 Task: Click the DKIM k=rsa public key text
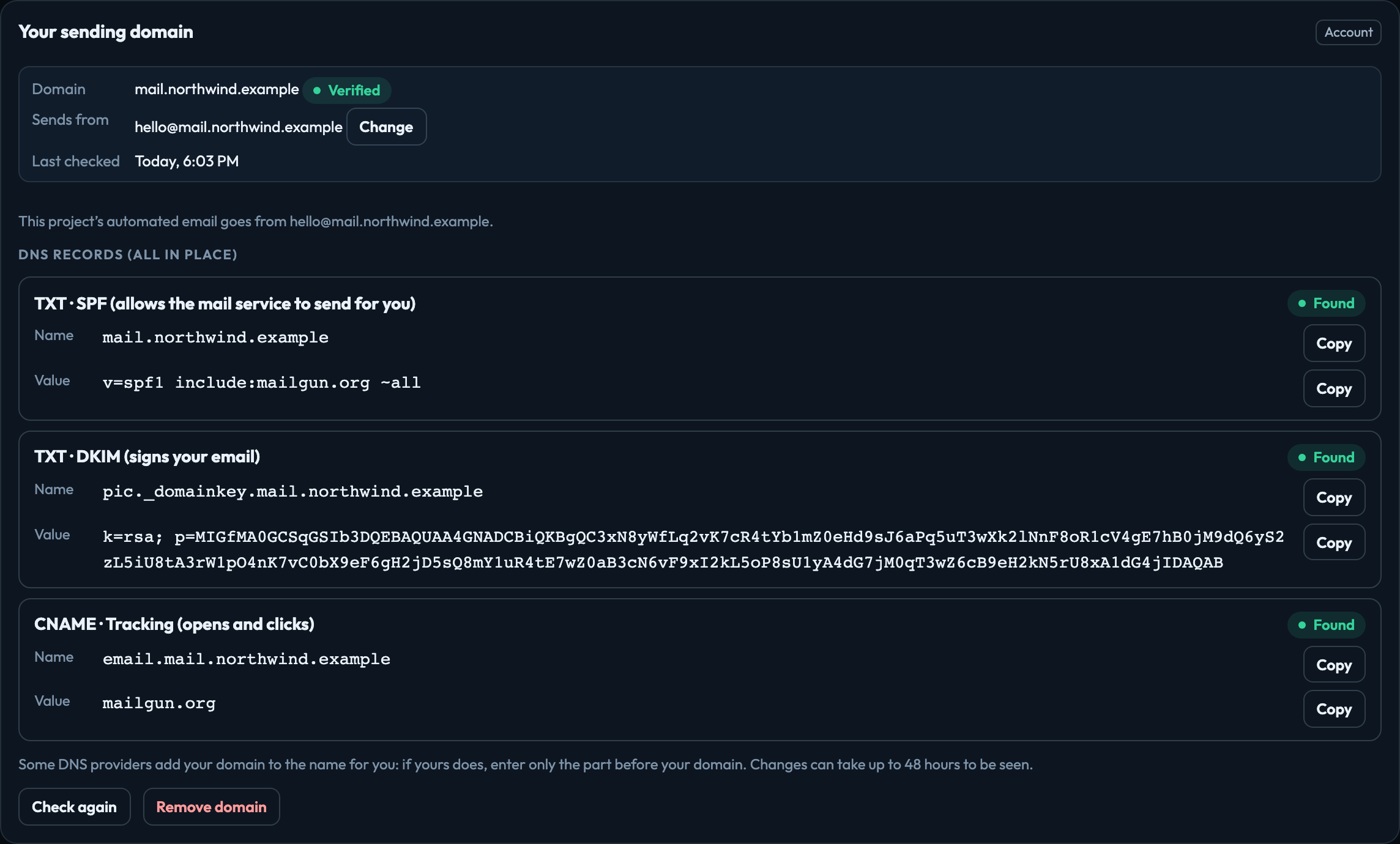(x=693, y=549)
